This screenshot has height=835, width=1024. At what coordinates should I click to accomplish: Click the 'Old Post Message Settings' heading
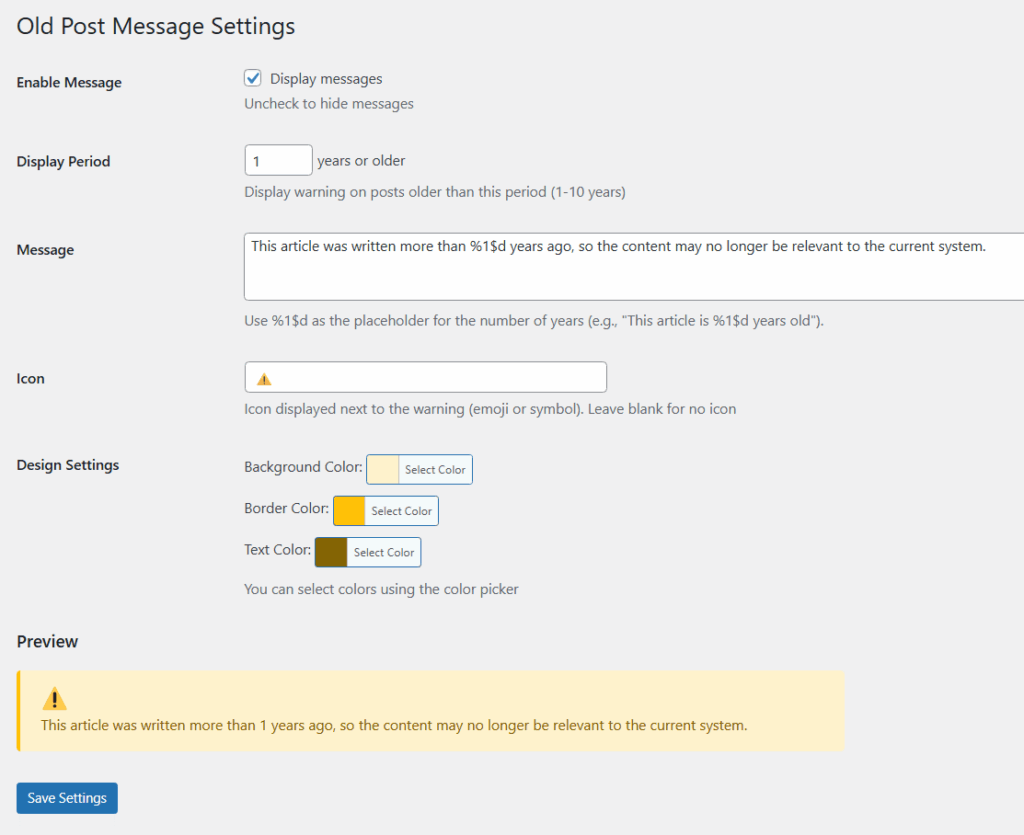click(156, 26)
